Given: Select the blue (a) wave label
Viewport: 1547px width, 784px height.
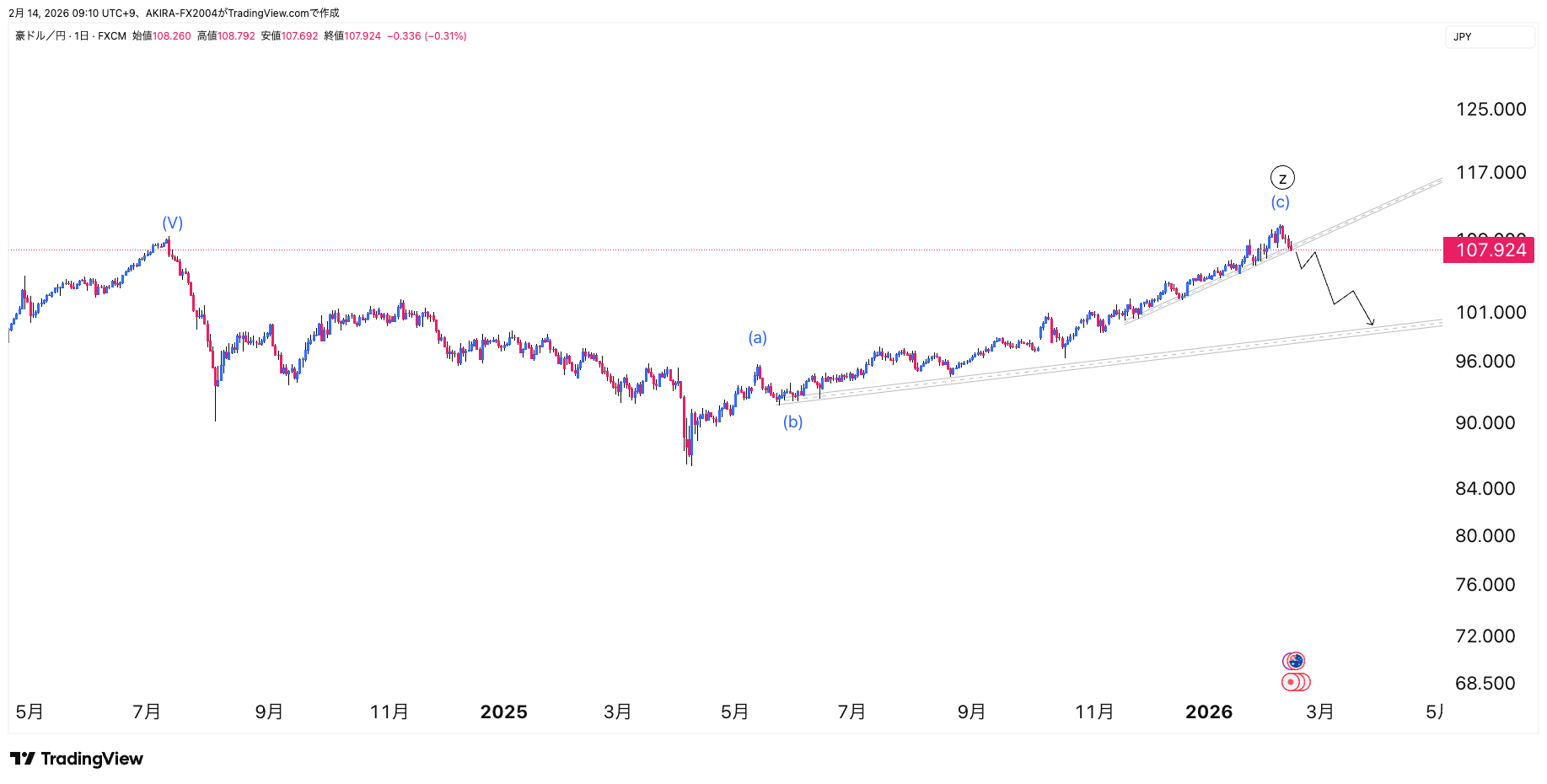Looking at the screenshot, I should (758, 338).
